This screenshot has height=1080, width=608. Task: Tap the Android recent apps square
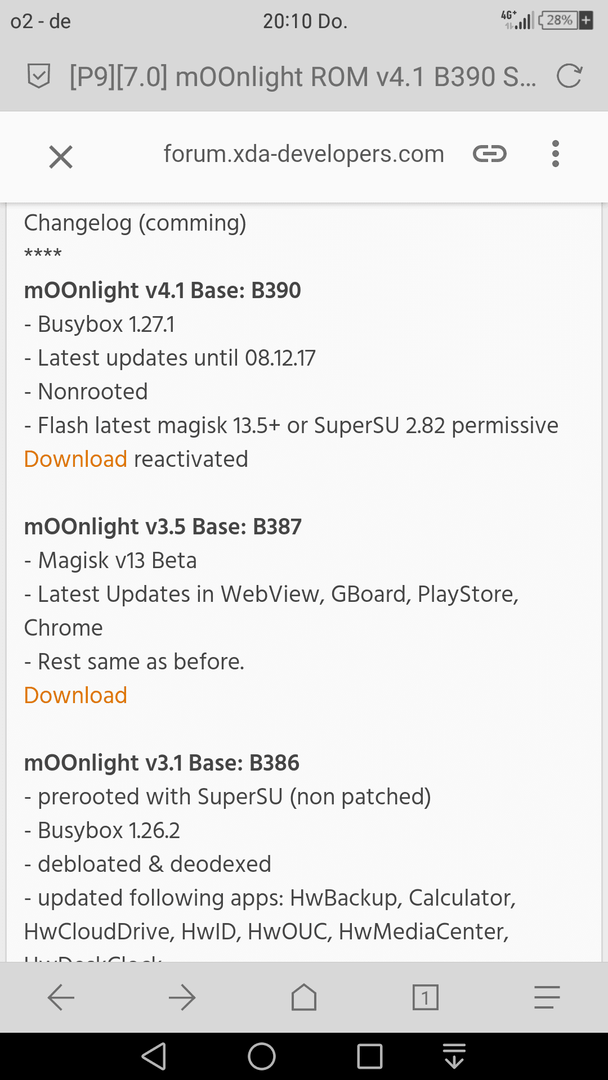(x=370, y=1055)
